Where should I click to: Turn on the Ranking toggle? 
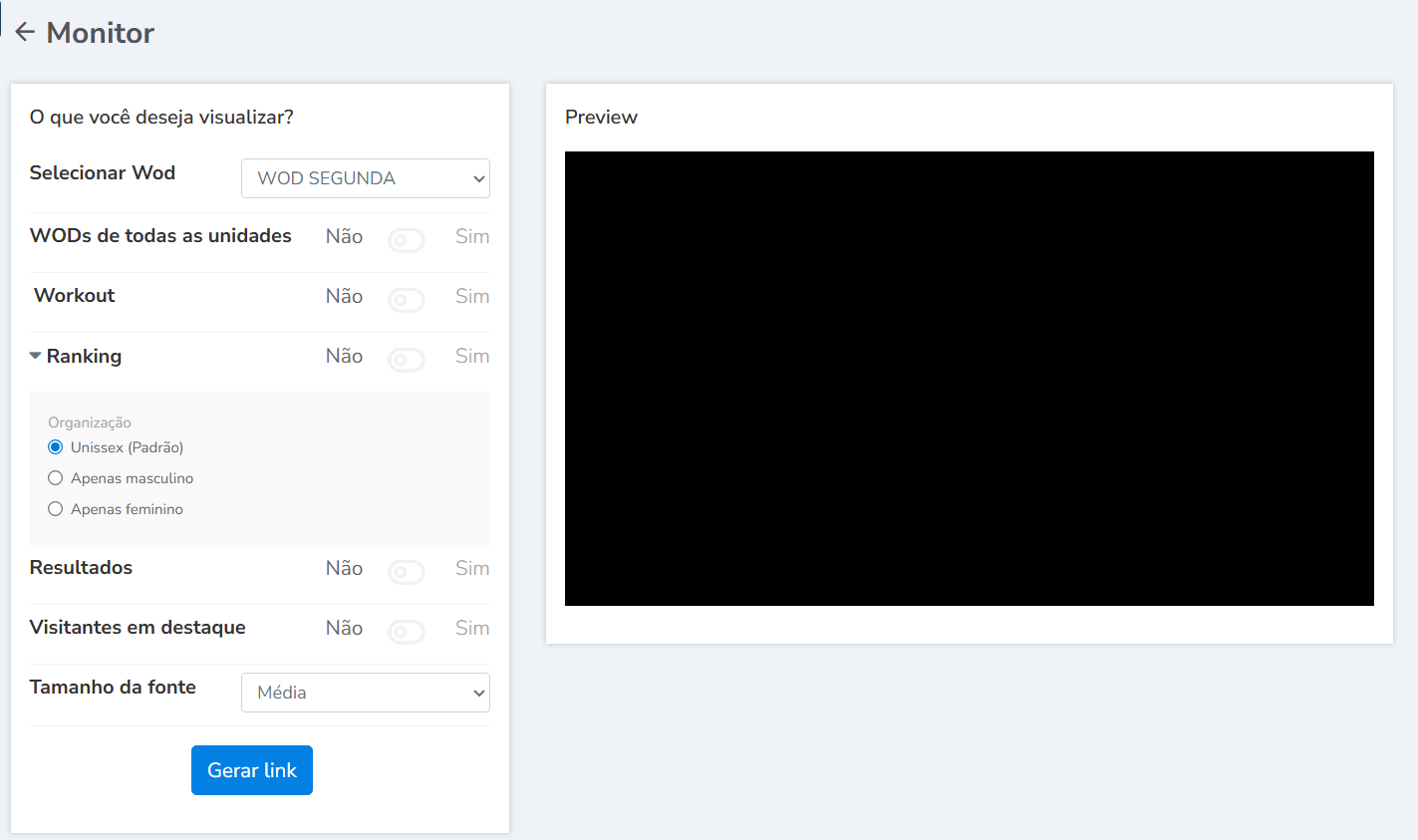click(407, 360)
